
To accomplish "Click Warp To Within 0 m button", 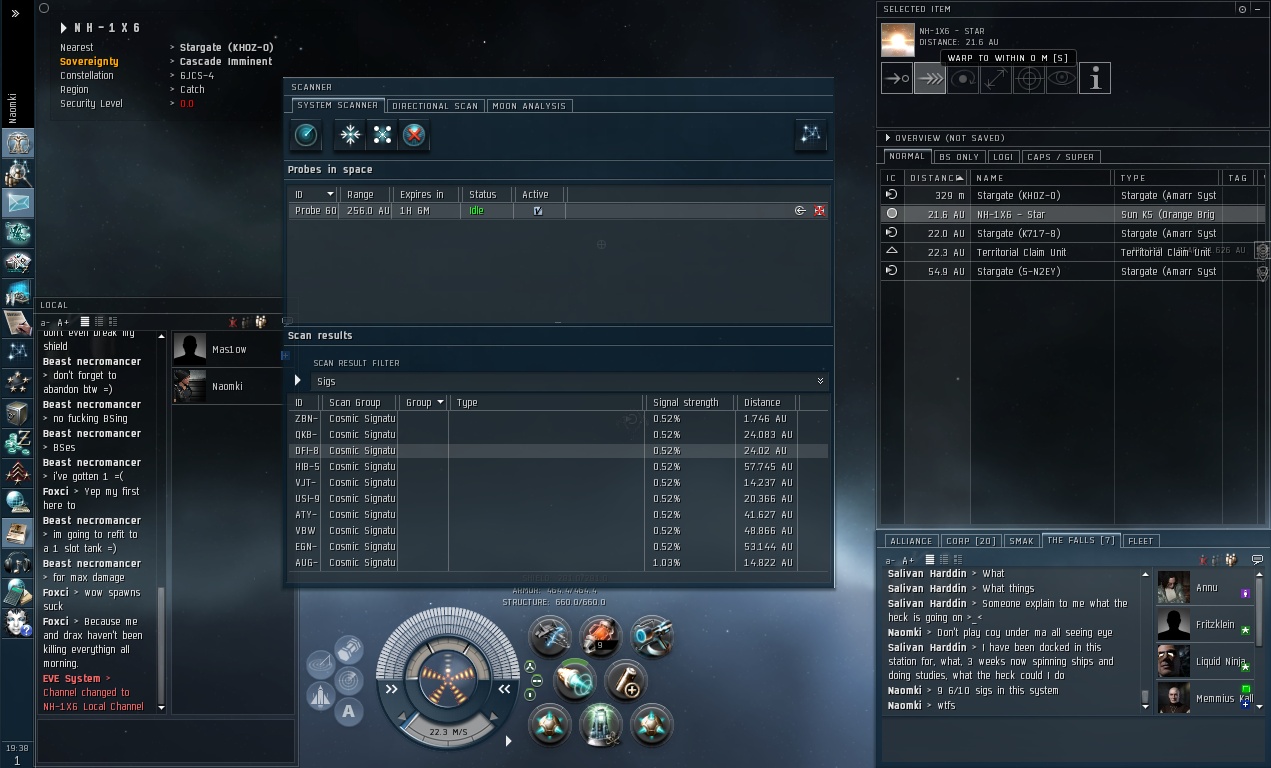I will [x=930, y=78].
